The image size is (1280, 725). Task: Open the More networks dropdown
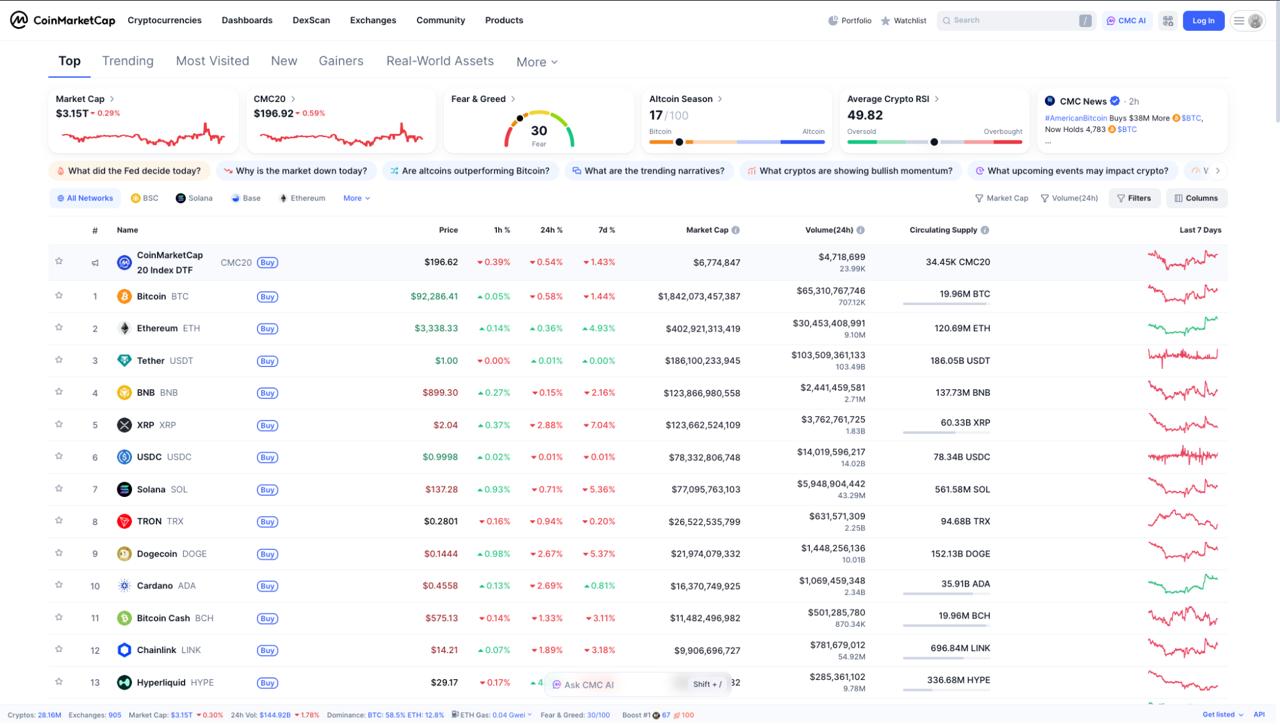click(x=356, y=197)
